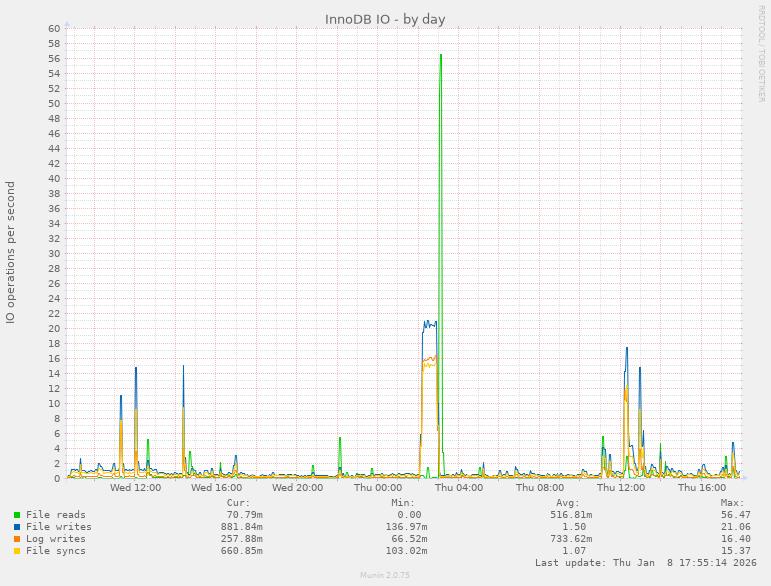Select the Log writes max value 16.40
The width and height of the screenshot is (771, 586).
(x=736, y=539)
